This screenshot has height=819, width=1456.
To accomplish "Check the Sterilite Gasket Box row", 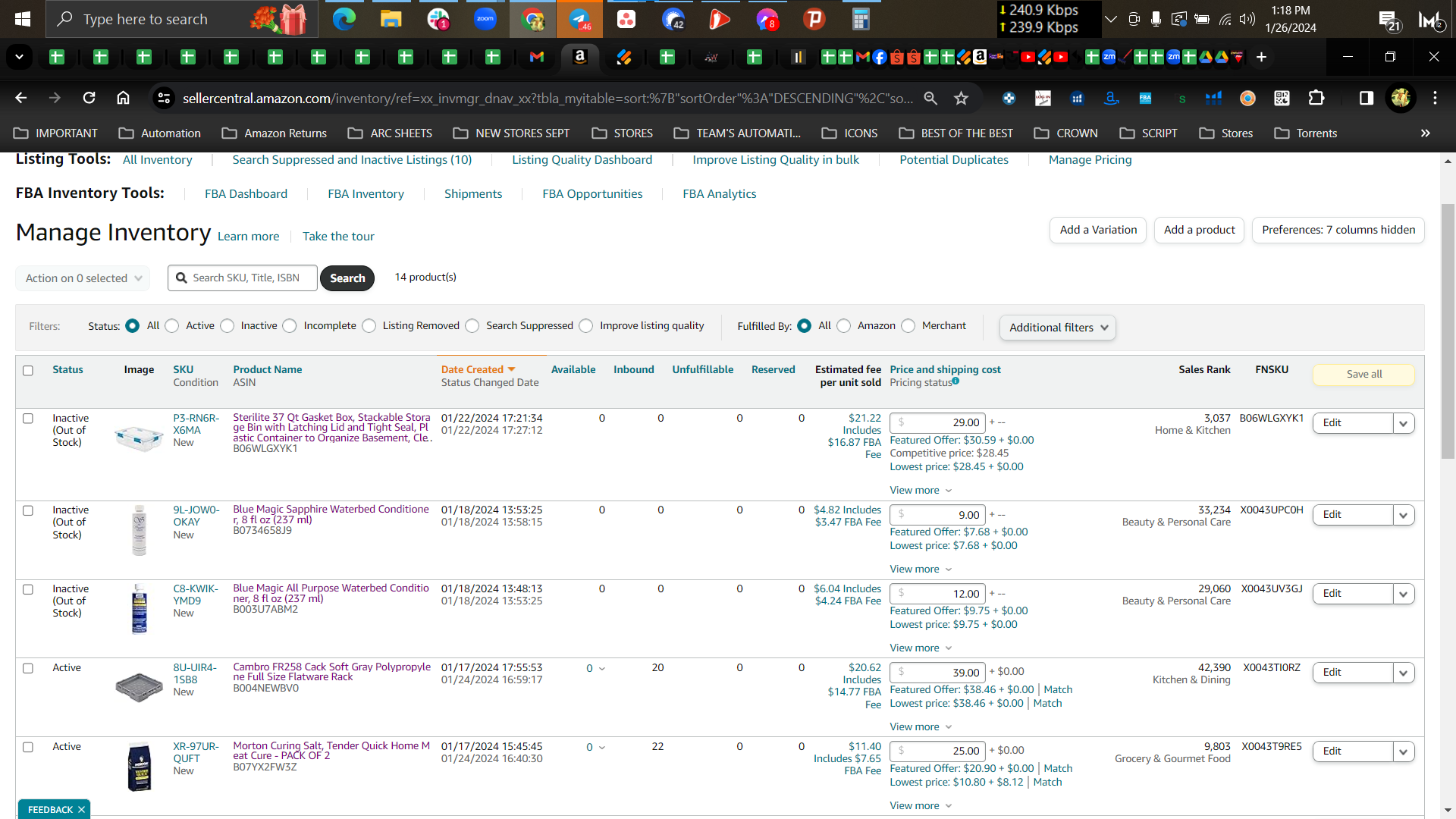I will click(x=28, y=419).
